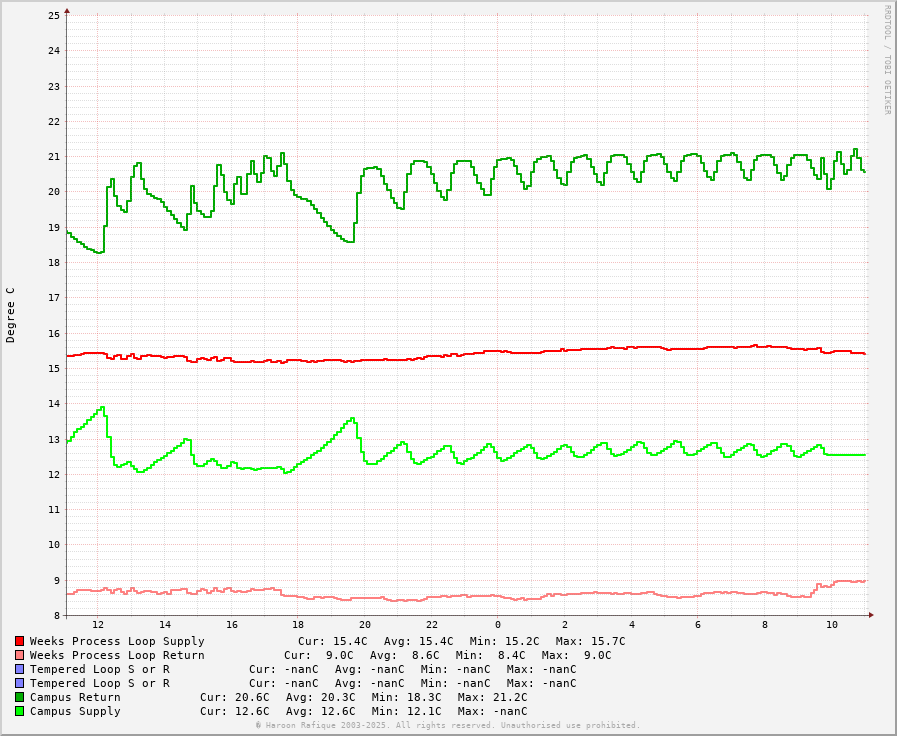Select the bright green Campus Supply swatch
Viewport: 897px width, 736px height.
19,711
